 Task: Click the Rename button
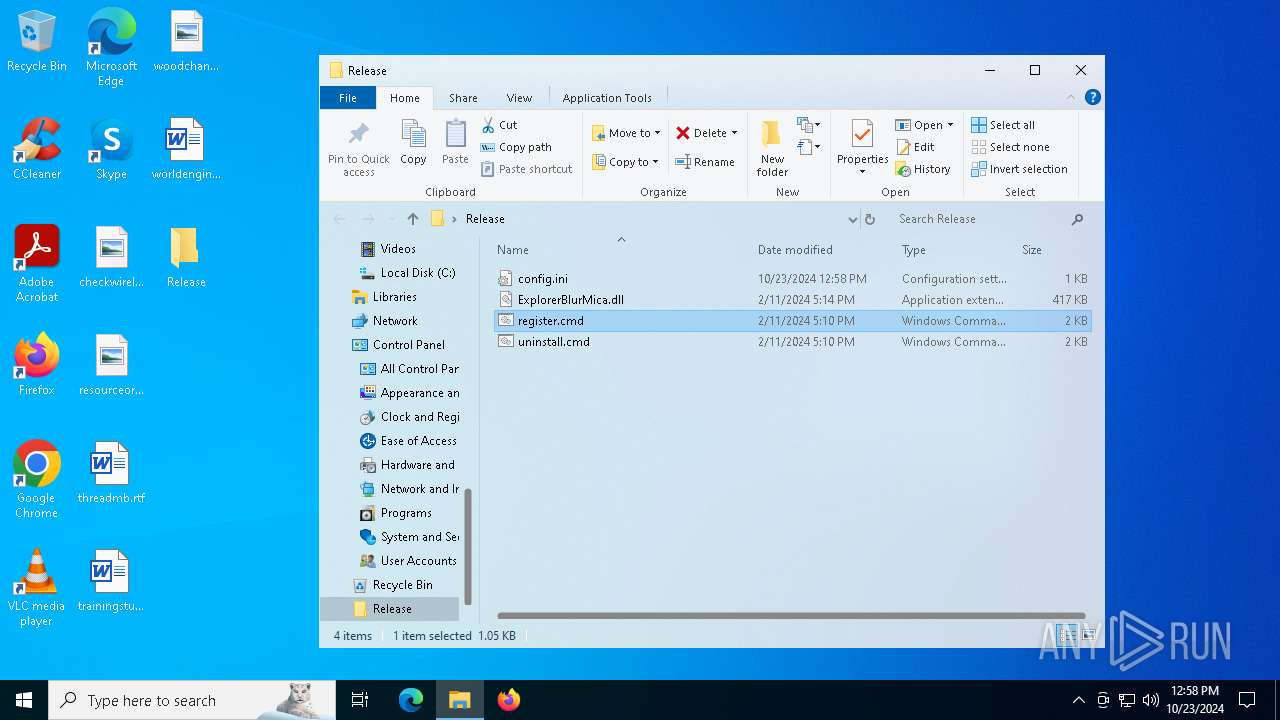point(705,162)
